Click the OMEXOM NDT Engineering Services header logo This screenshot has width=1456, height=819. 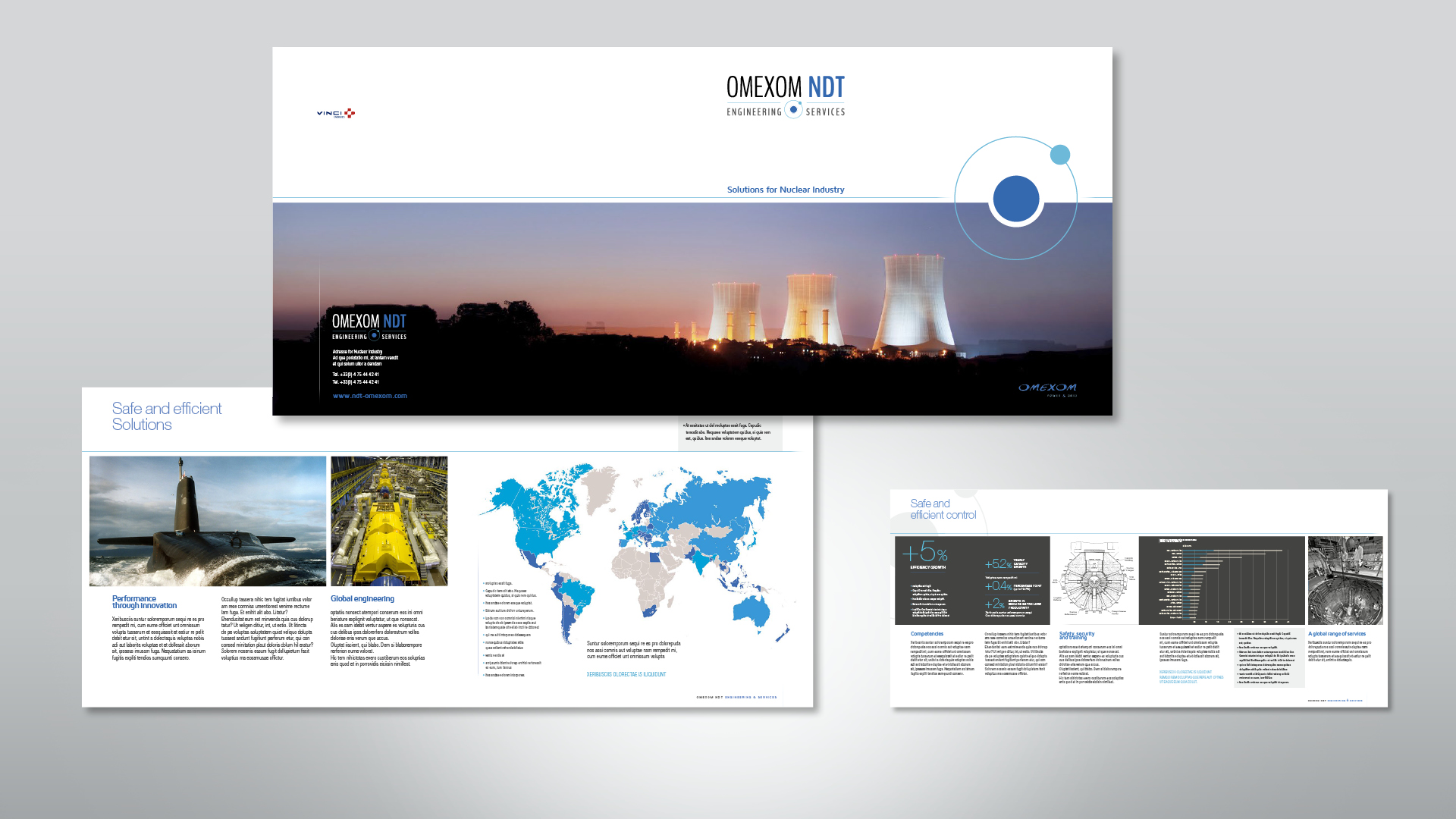(x=786, y=97)
